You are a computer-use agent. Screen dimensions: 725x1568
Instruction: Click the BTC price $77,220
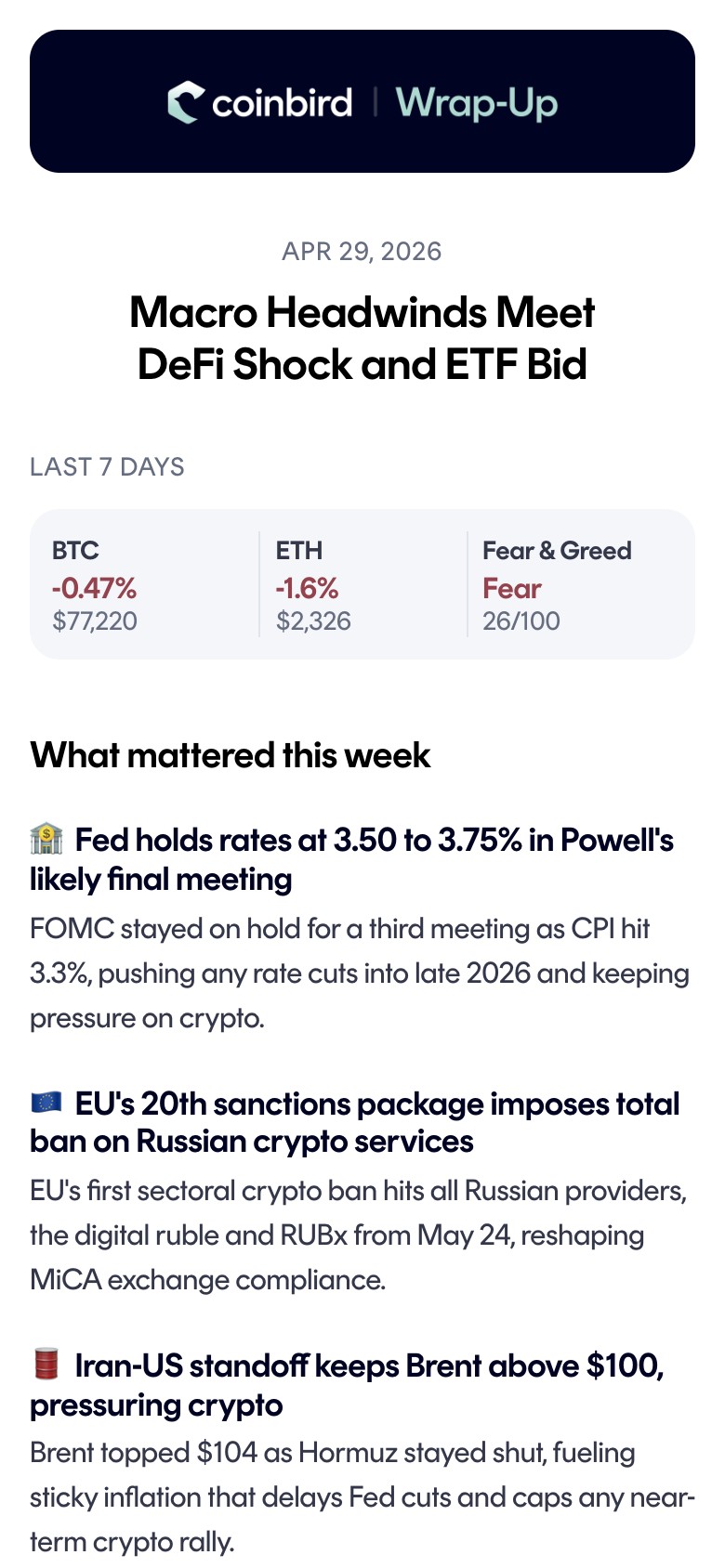pos(94,621)
